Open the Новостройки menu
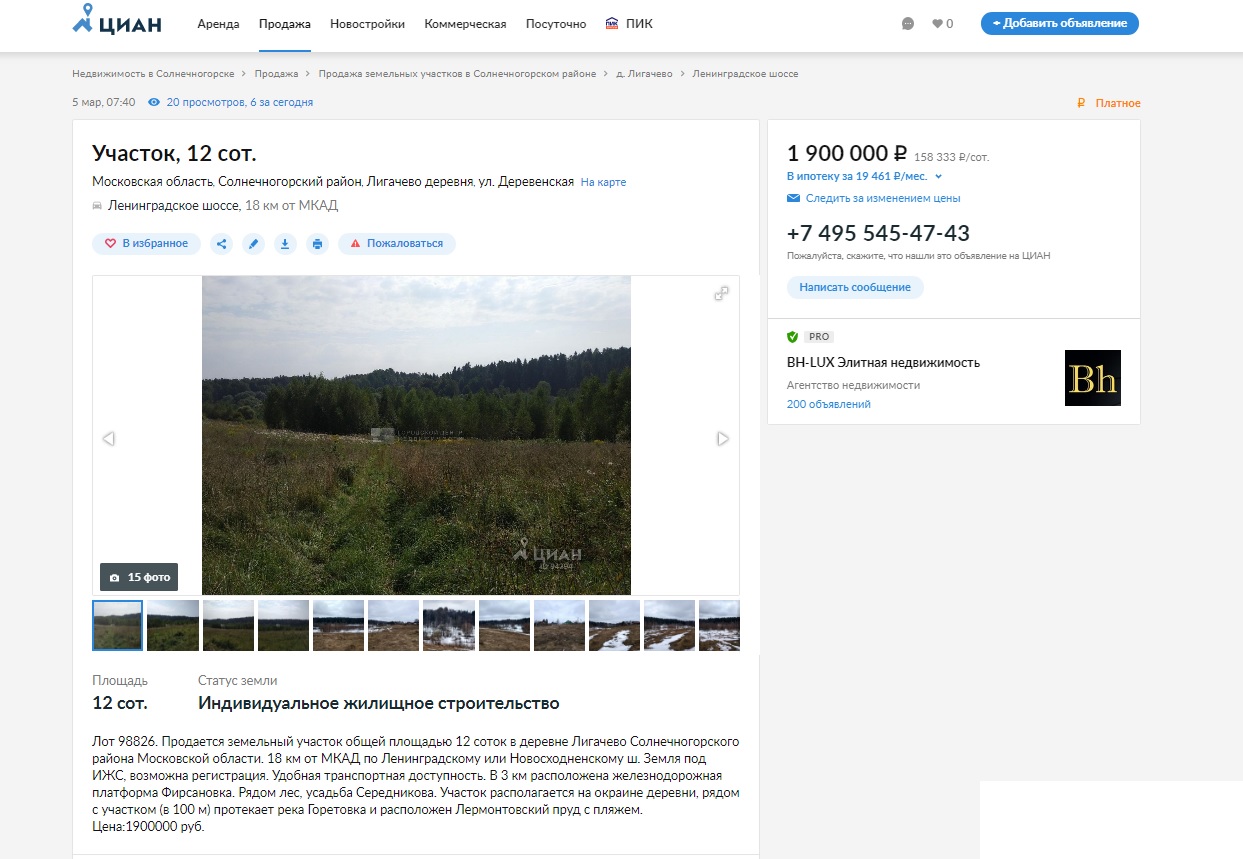 (368, 24)
